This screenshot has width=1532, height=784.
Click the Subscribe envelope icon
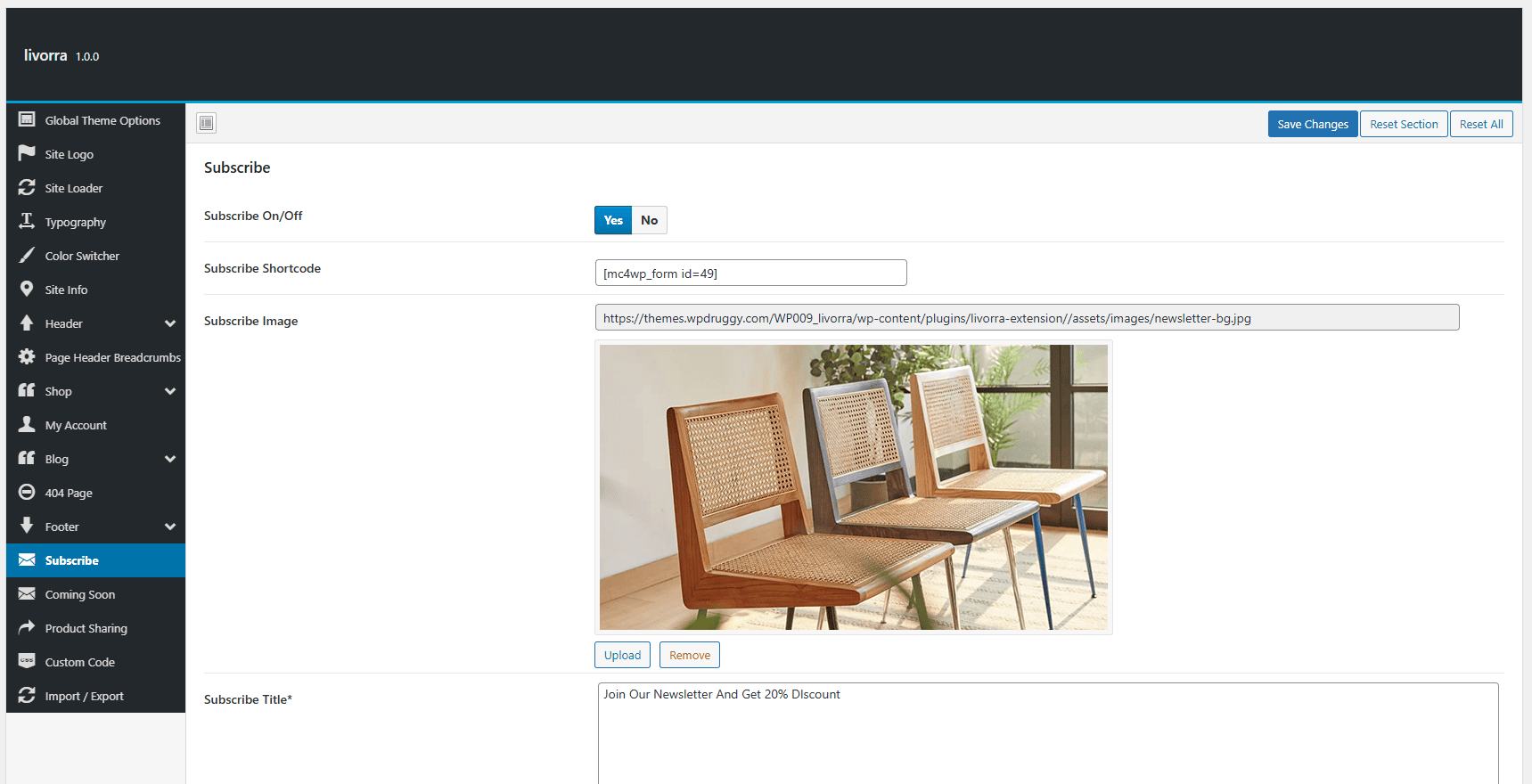[27, 559]
